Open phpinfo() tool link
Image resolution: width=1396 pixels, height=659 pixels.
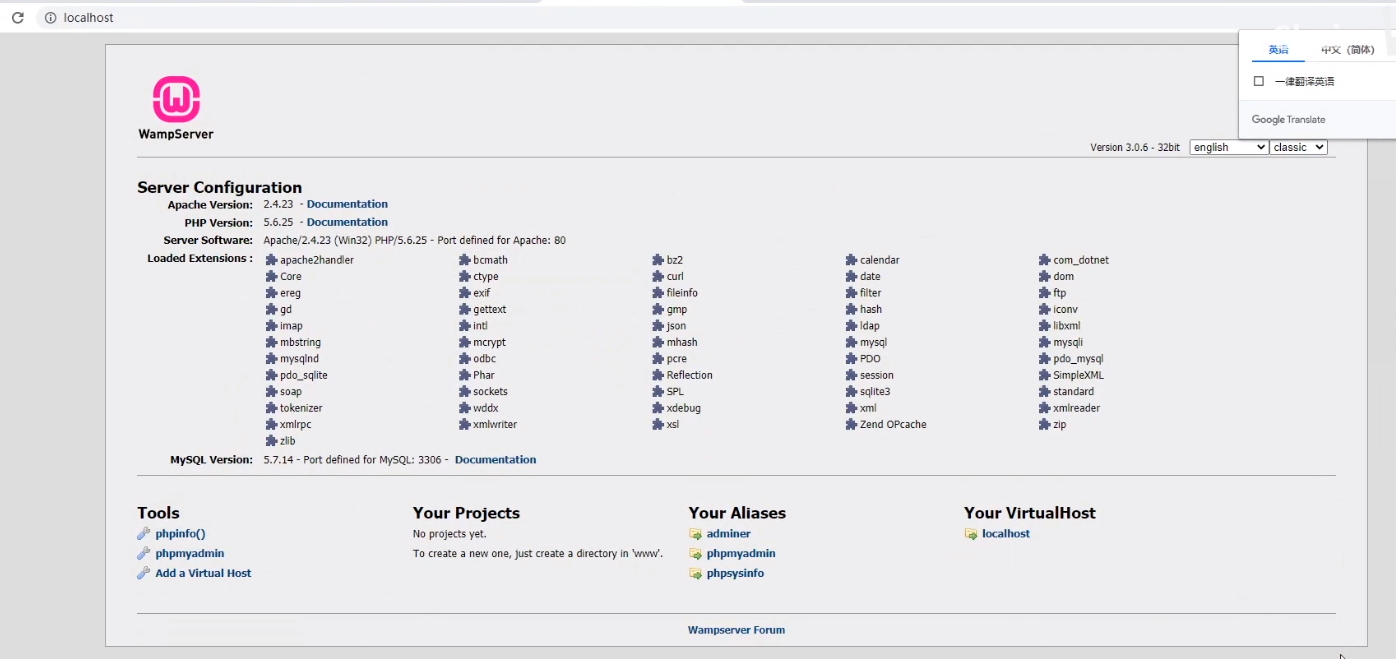click(x=180, y=534)
